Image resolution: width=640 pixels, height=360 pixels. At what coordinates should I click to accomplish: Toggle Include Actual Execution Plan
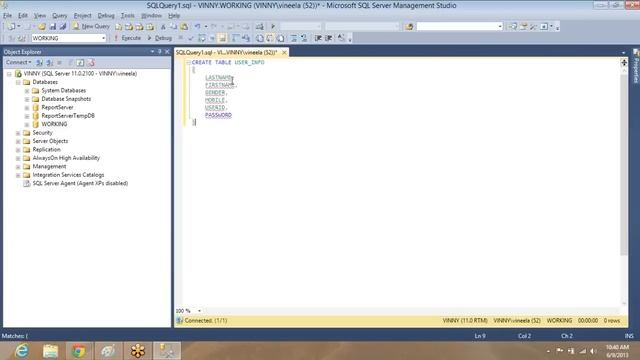click(236, 38)
